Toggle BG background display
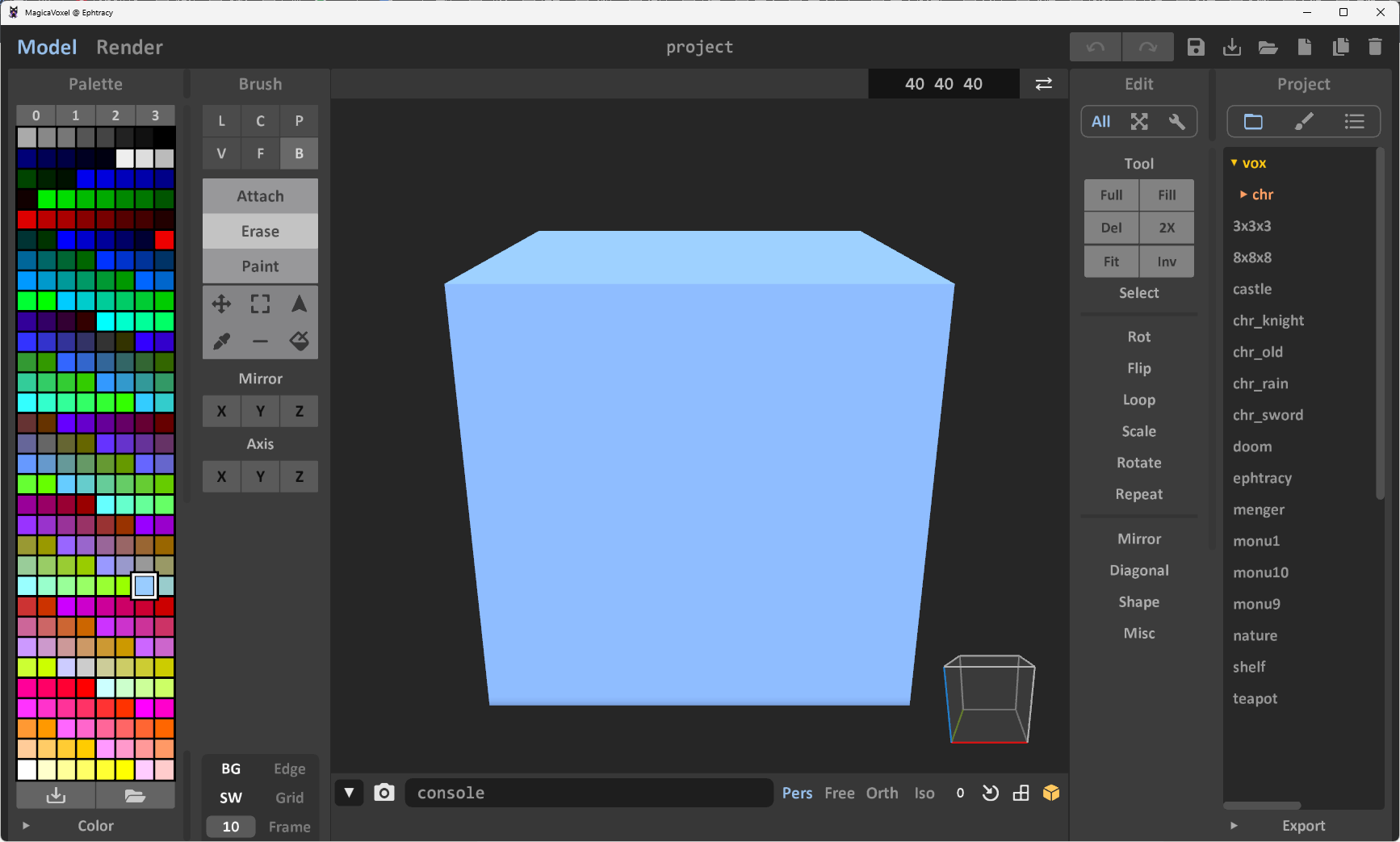 (x=231, y=769)
